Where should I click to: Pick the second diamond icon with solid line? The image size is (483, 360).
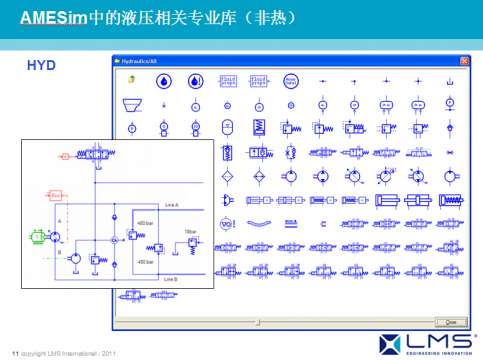[259, 176]
